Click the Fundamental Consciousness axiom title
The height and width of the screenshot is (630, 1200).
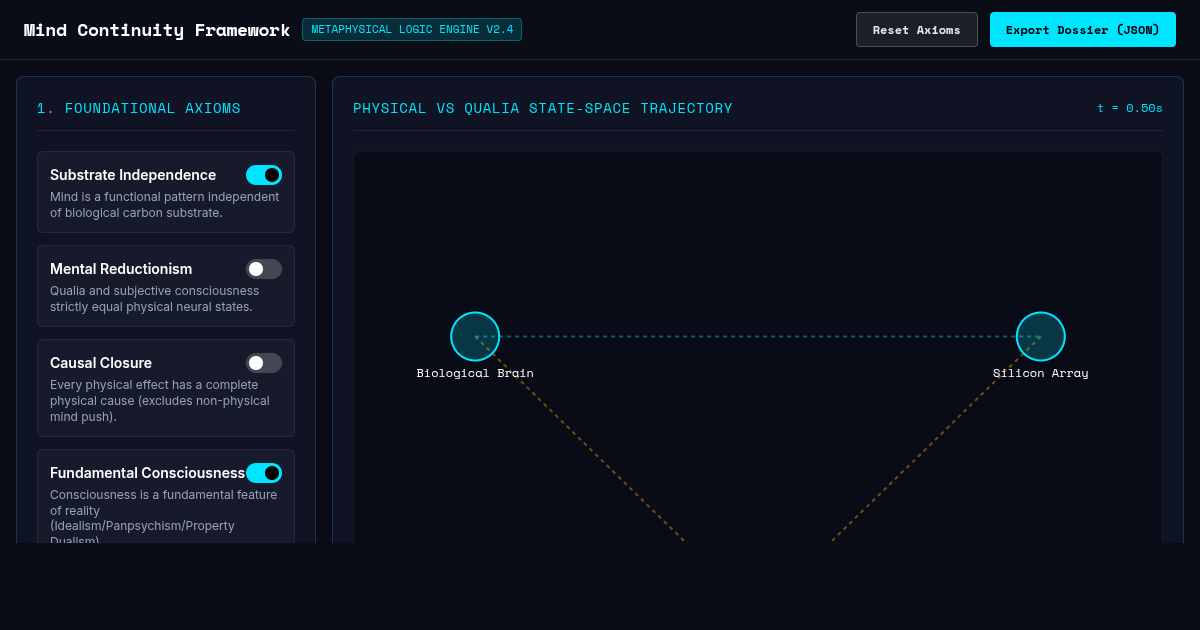[148, 473]
